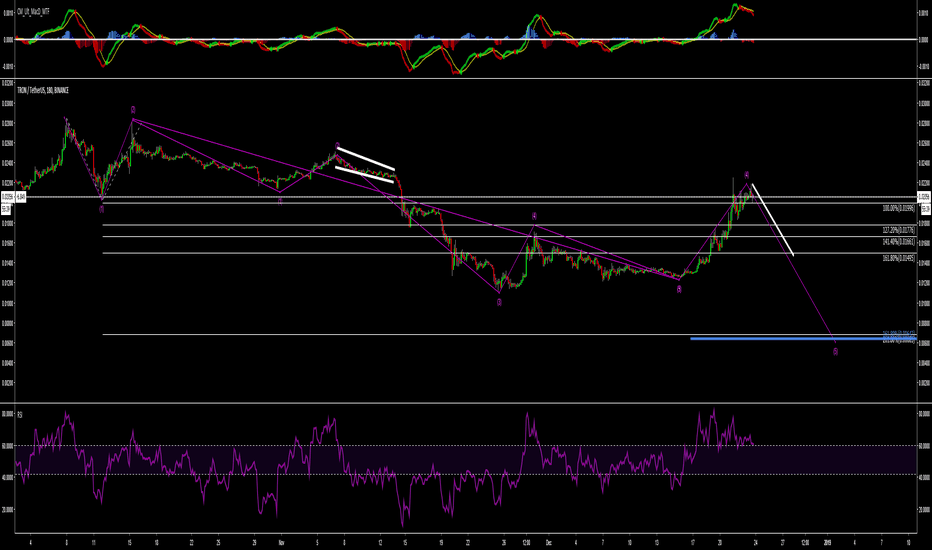Select the 127.20% Fibonacci level label
The height and width of the screenshot is (550, 932).
pos(899,230)
